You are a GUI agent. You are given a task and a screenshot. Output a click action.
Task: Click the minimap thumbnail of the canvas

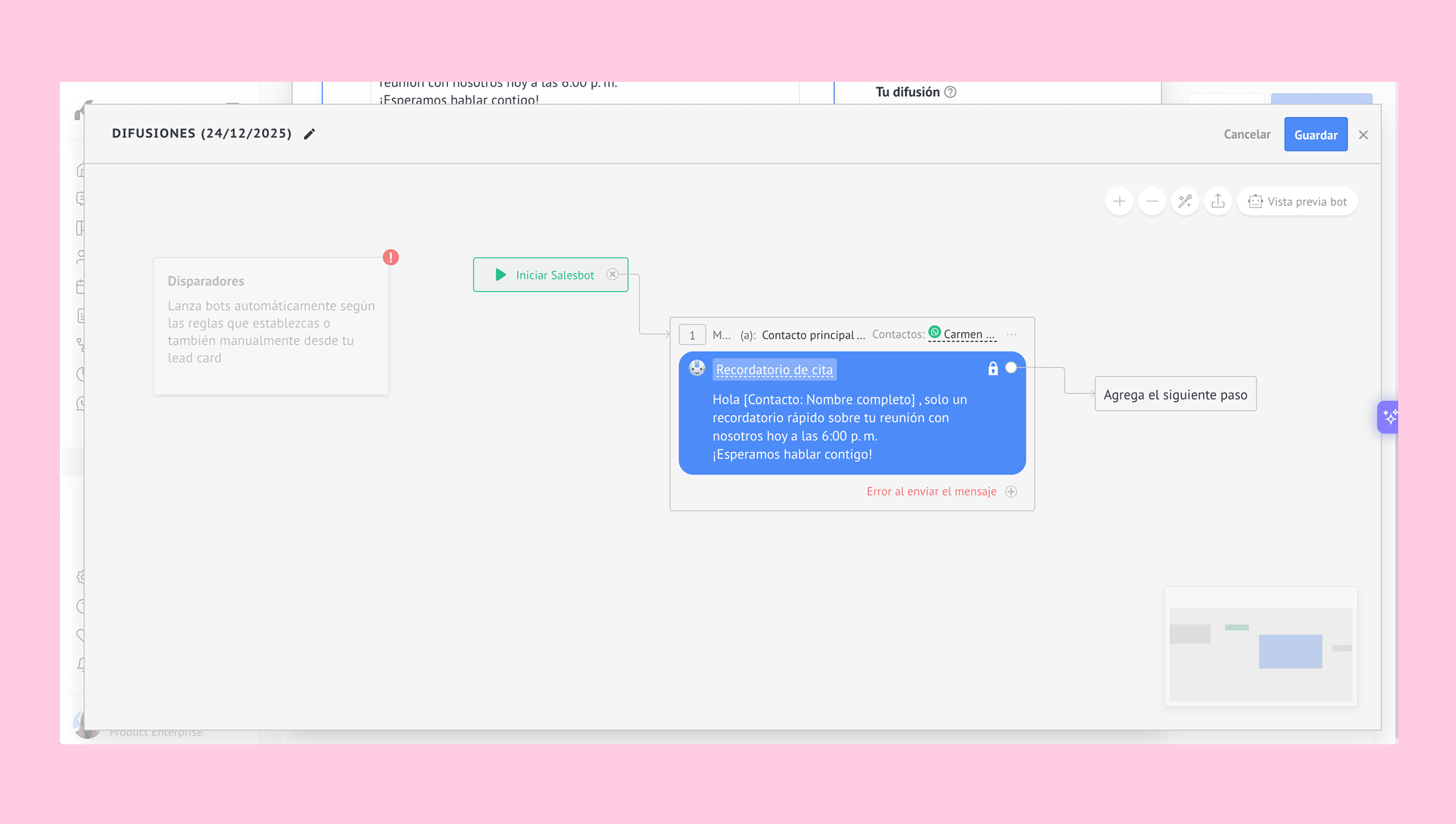[x=1261, y=646]
